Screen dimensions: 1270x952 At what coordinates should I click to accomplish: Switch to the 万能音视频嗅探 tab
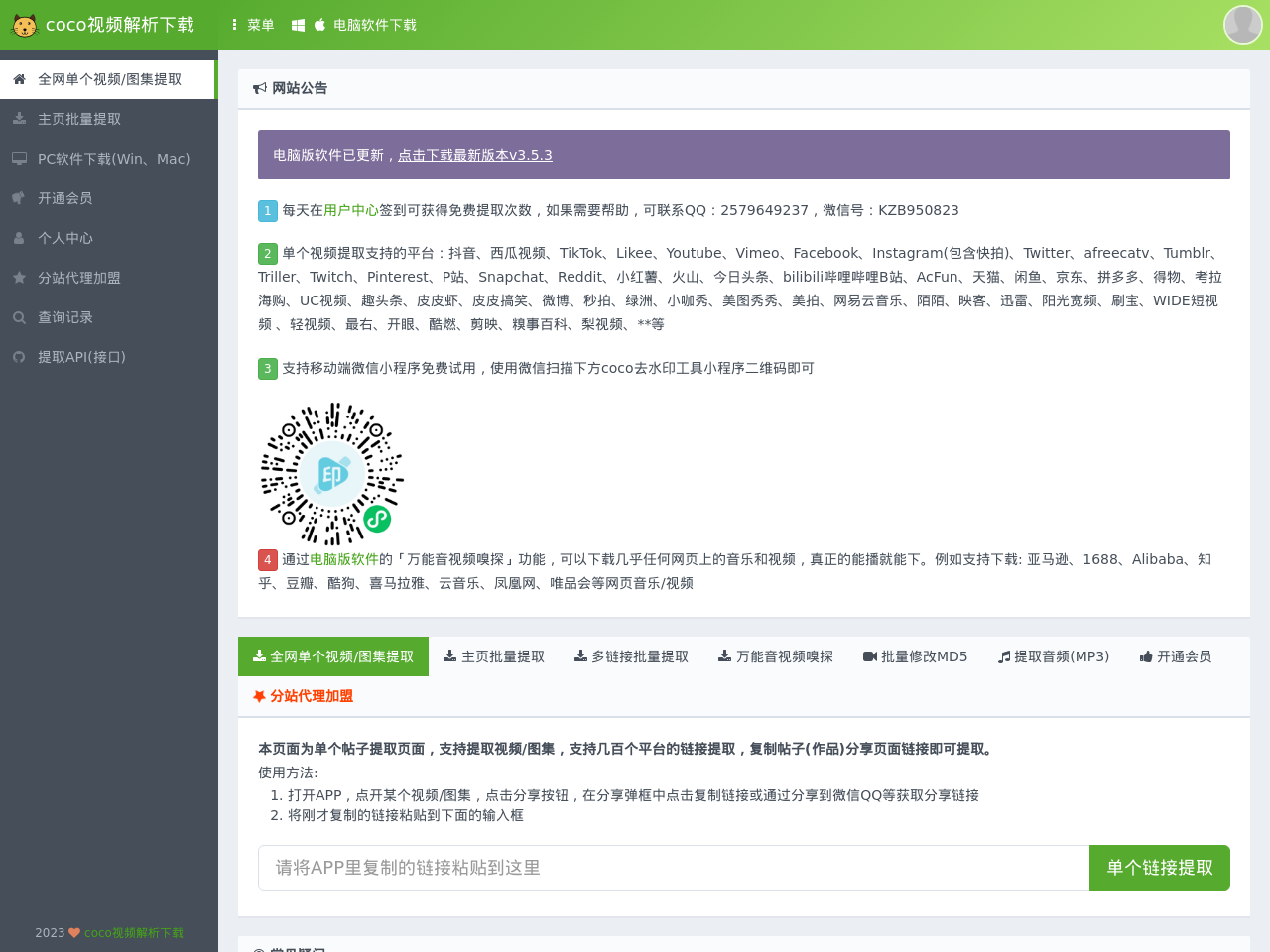coord(775,655)
